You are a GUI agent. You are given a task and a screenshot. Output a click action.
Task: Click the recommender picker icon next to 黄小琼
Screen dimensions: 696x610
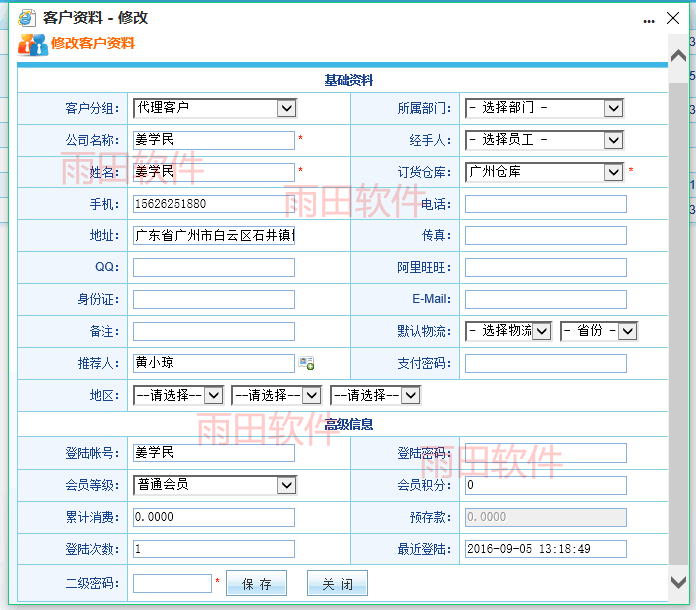pos(306,363)
